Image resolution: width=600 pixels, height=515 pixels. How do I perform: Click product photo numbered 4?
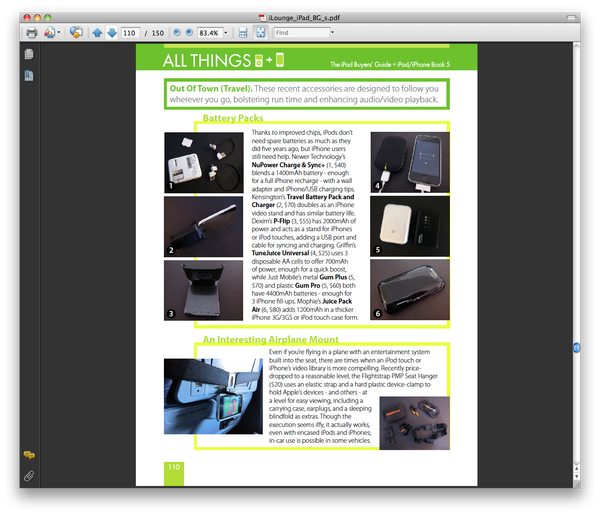(x=410, y=162)
